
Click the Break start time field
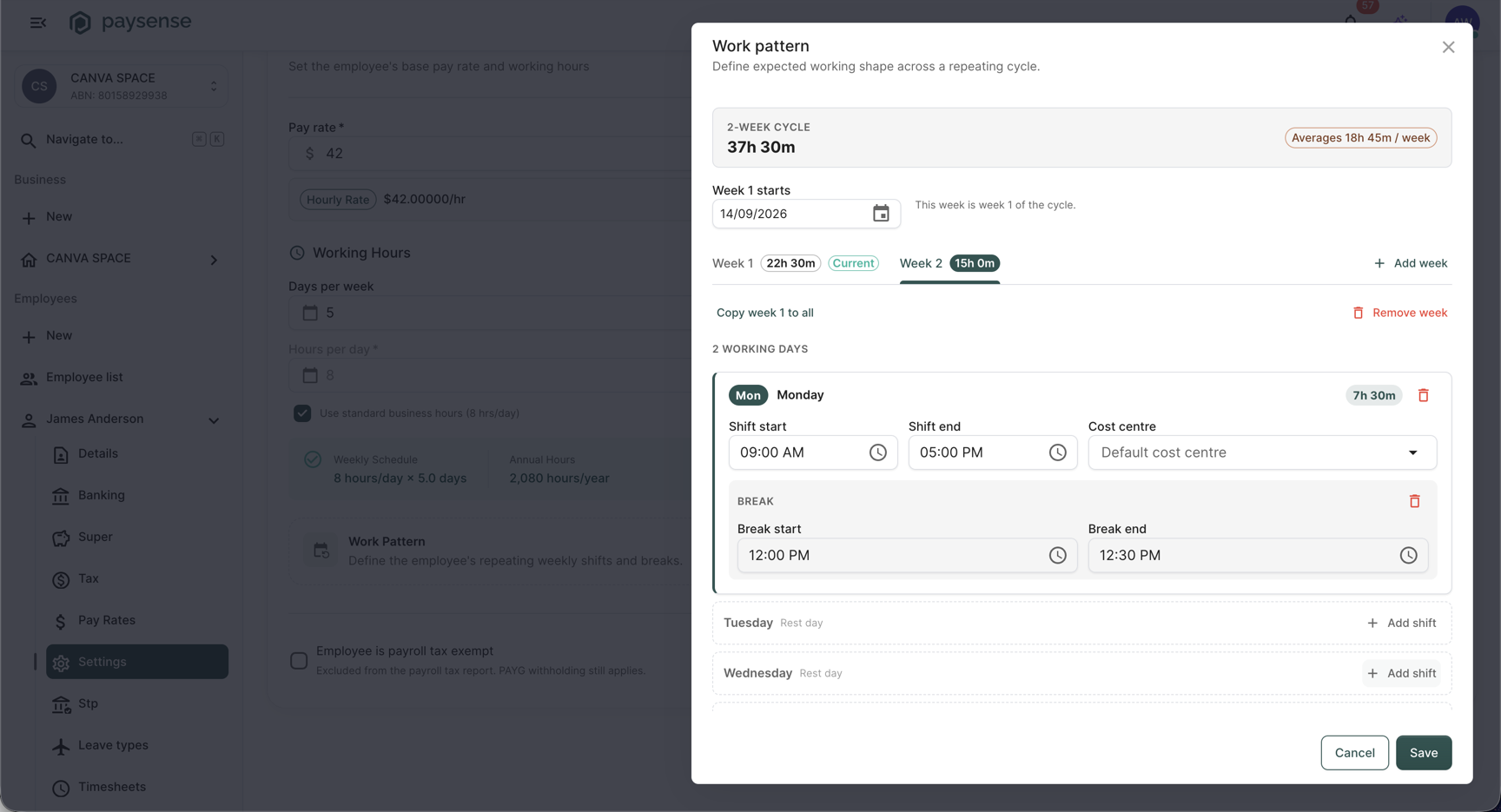click(x=907, y=555)
